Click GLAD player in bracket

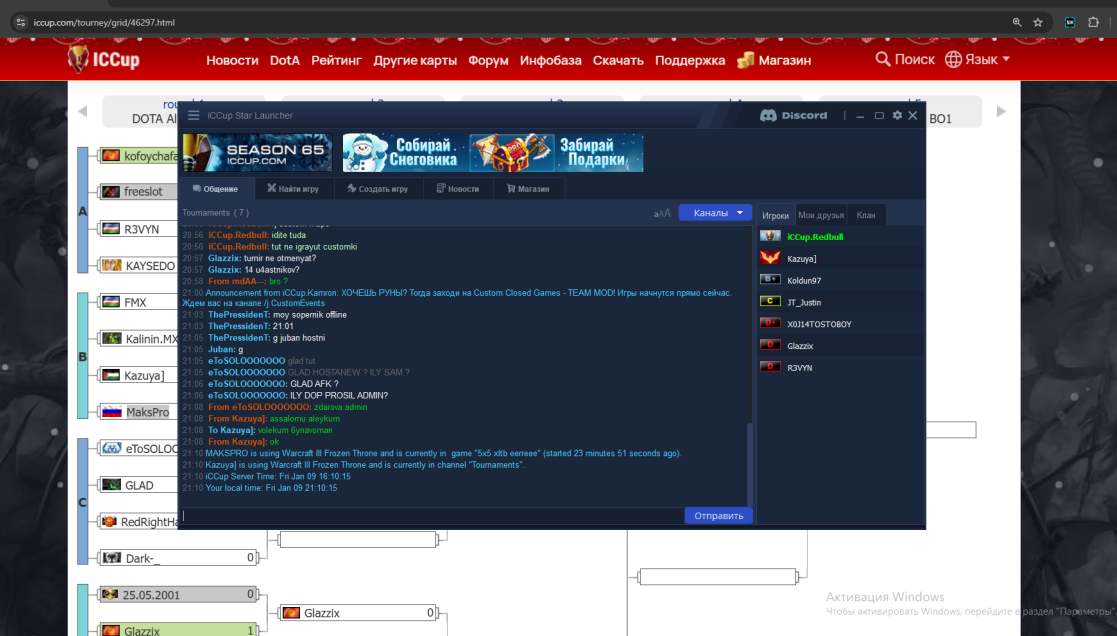click(x=138, y=485)
